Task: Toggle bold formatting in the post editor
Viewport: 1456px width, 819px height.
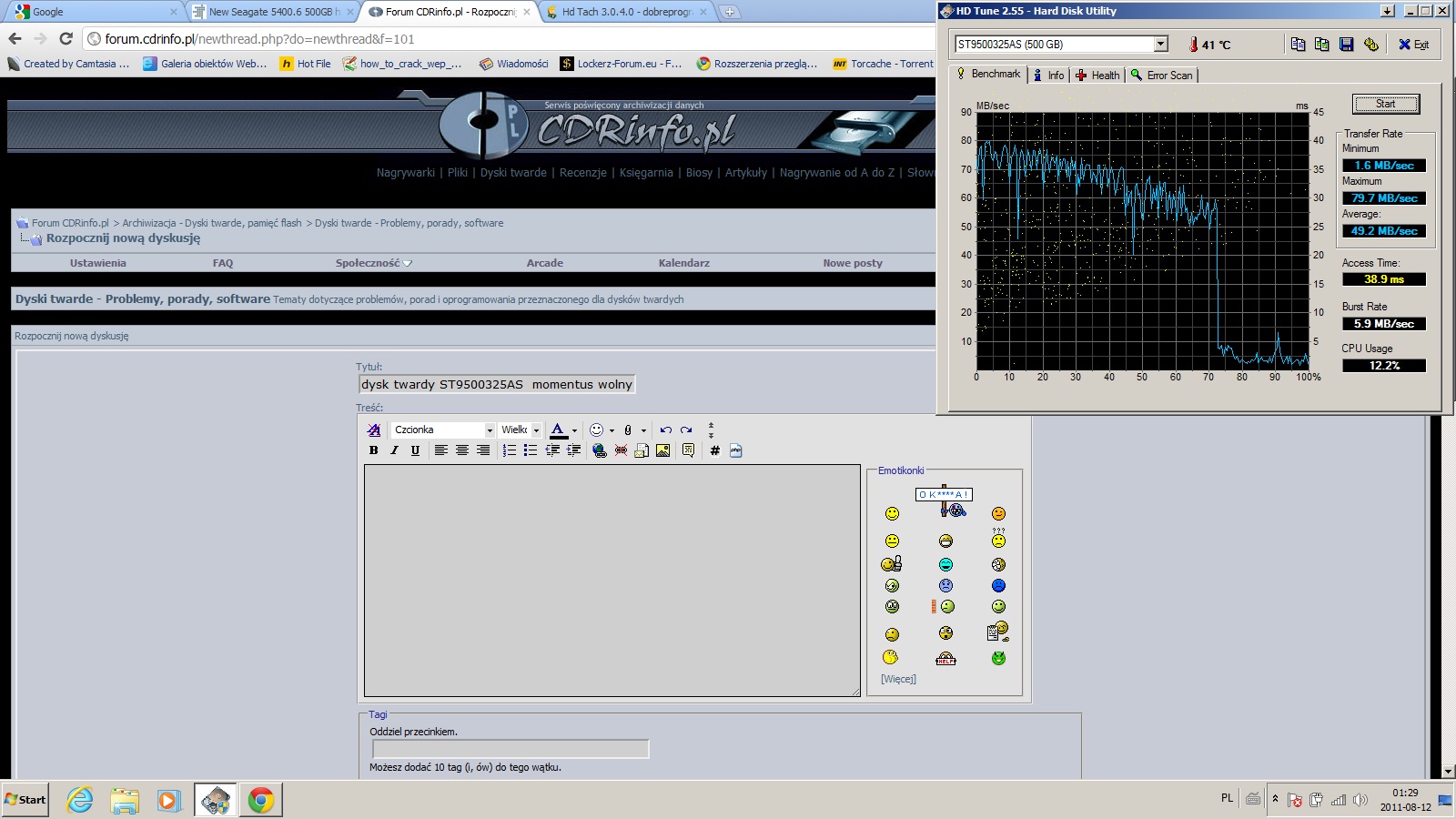Action: [x=373, y=450]
